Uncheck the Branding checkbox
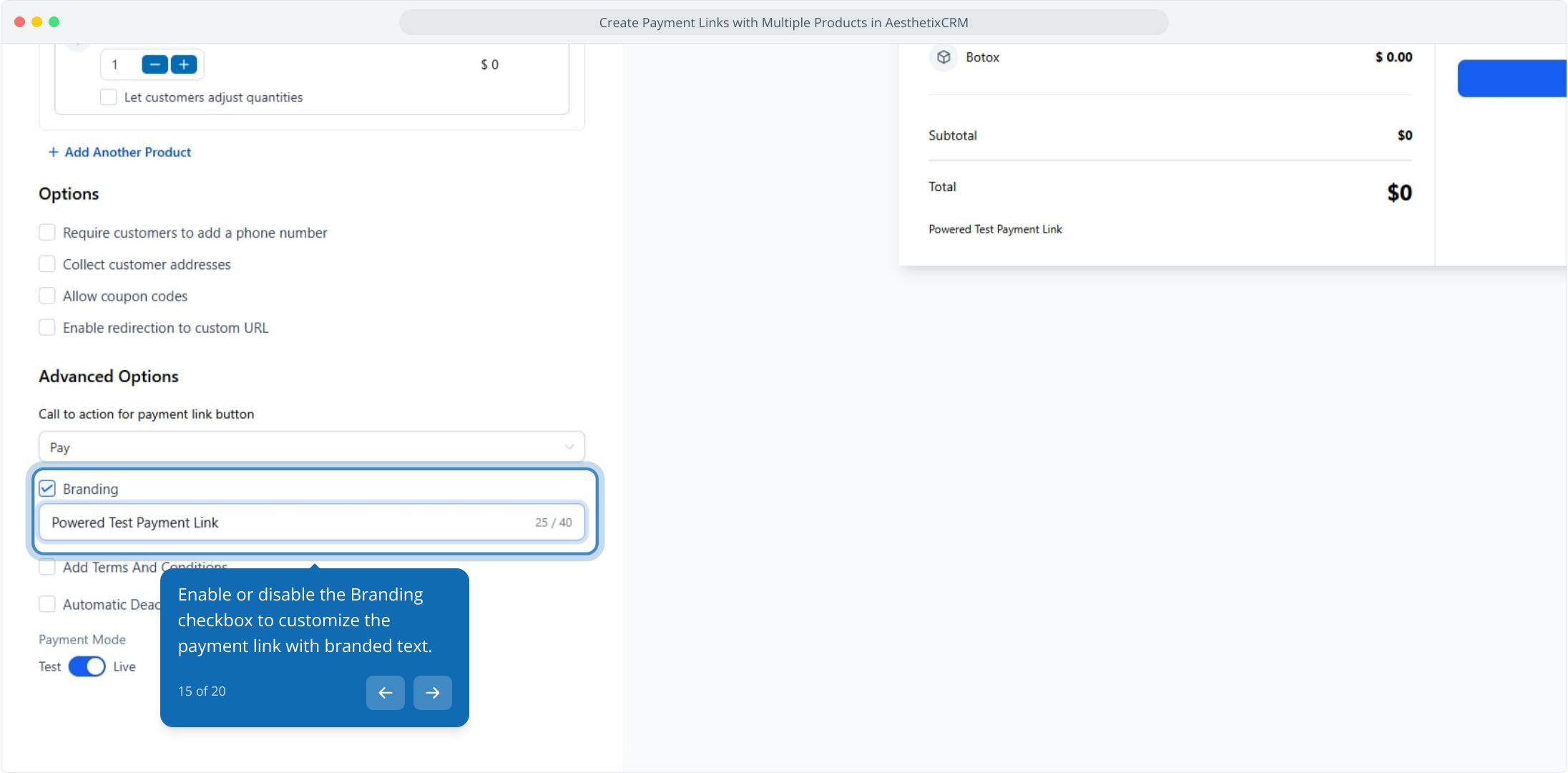The height and width of the screenshot is (773, 1568). (47, 489)
